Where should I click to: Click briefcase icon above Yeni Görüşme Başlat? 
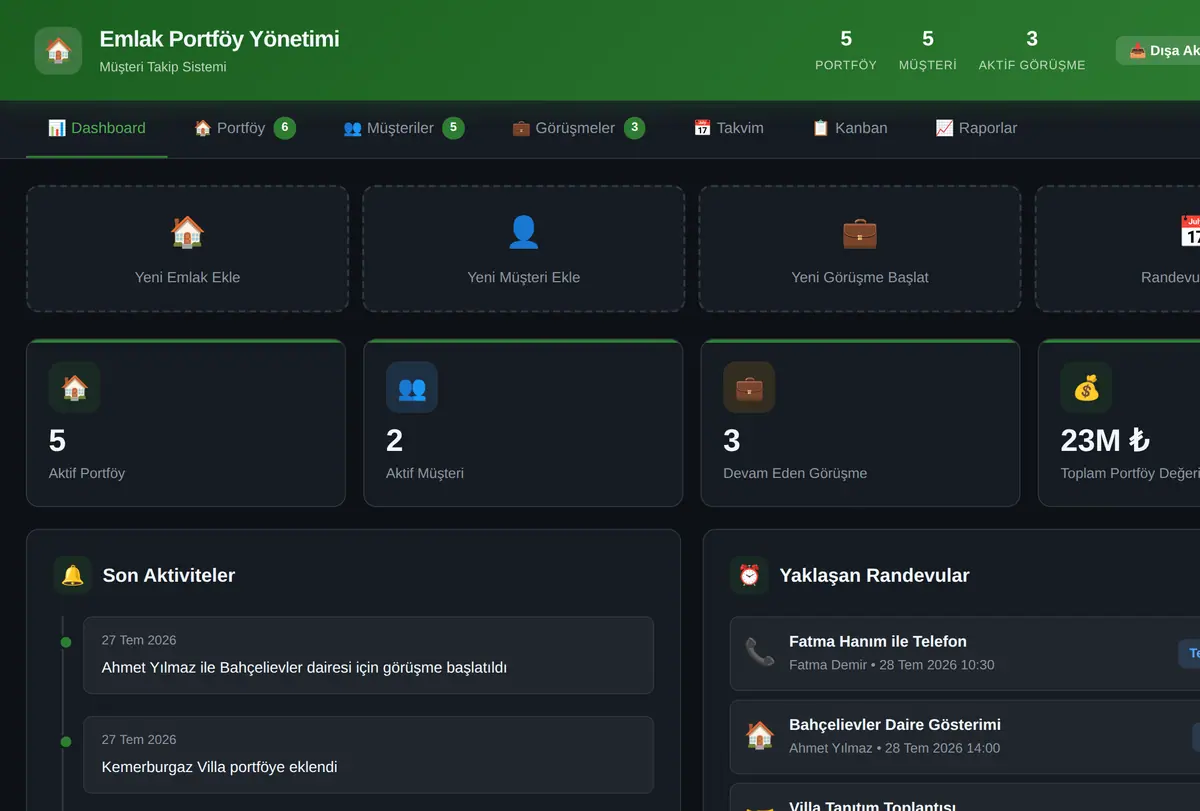860,232
